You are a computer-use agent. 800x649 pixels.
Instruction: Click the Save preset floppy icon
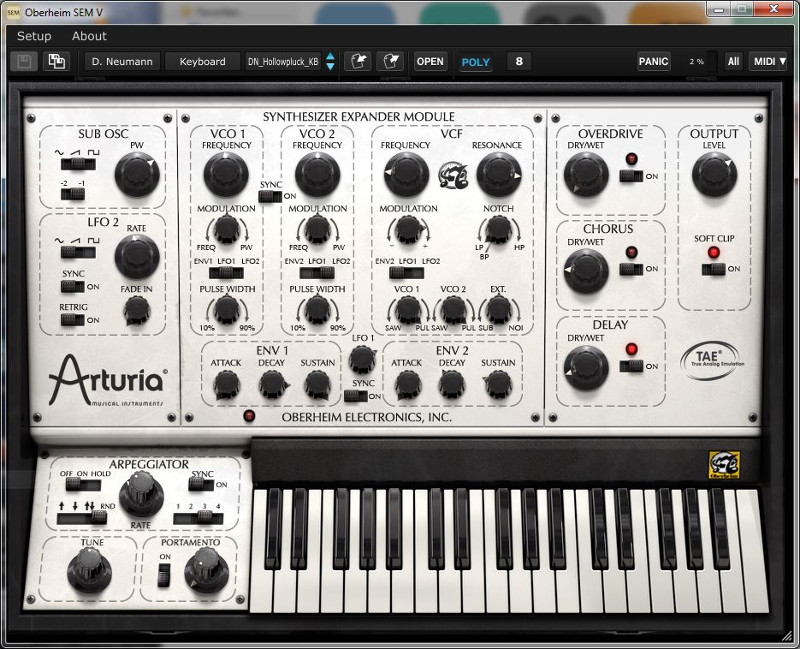point(23,62)
